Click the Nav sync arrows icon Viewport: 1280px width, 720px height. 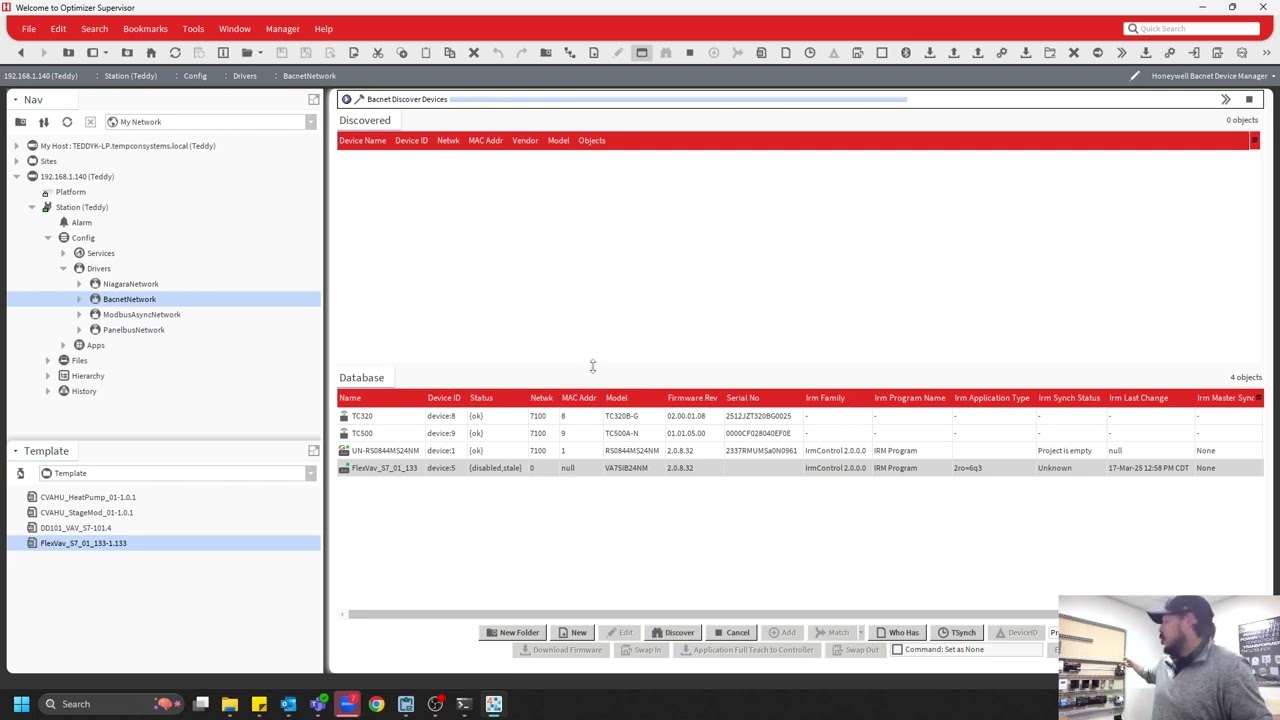pyautogui.click(x=43, y=122)
